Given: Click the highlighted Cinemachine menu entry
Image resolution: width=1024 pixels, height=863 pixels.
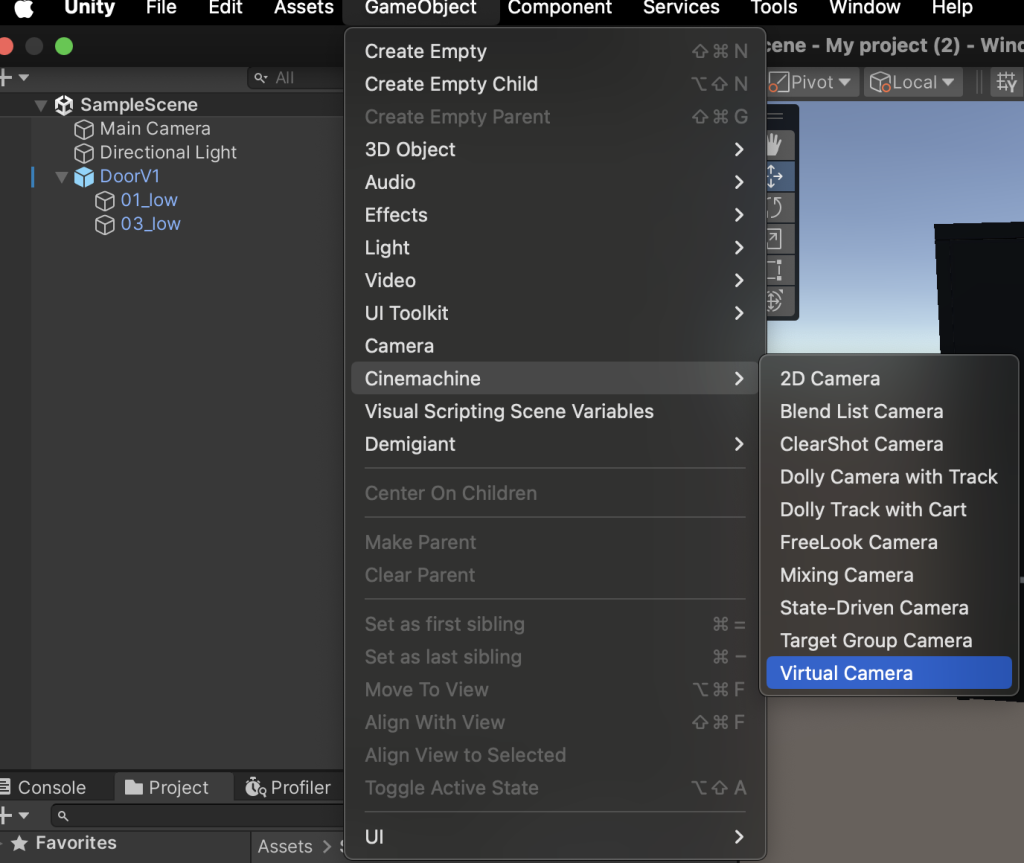Looking at the screenshot, I should click(x=554, y=378).
